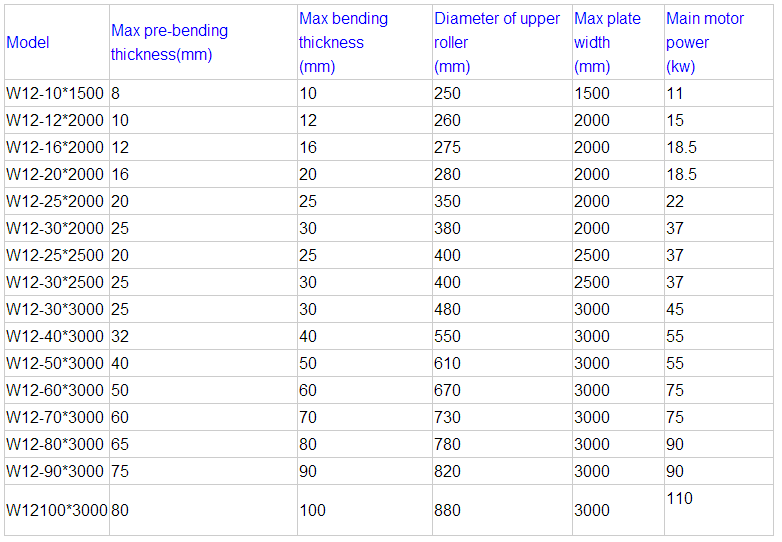The width and height of the screenshot is (782, 542).
Task: Select the Main motor power header
Action: click(x=705, y=42)
